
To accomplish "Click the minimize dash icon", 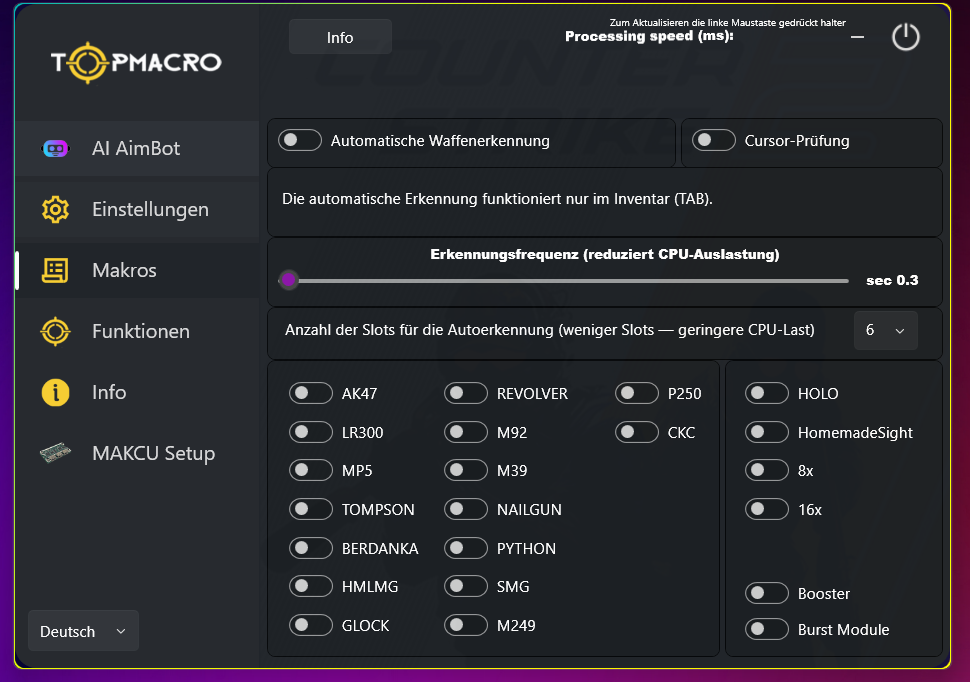I will point(857,37).
